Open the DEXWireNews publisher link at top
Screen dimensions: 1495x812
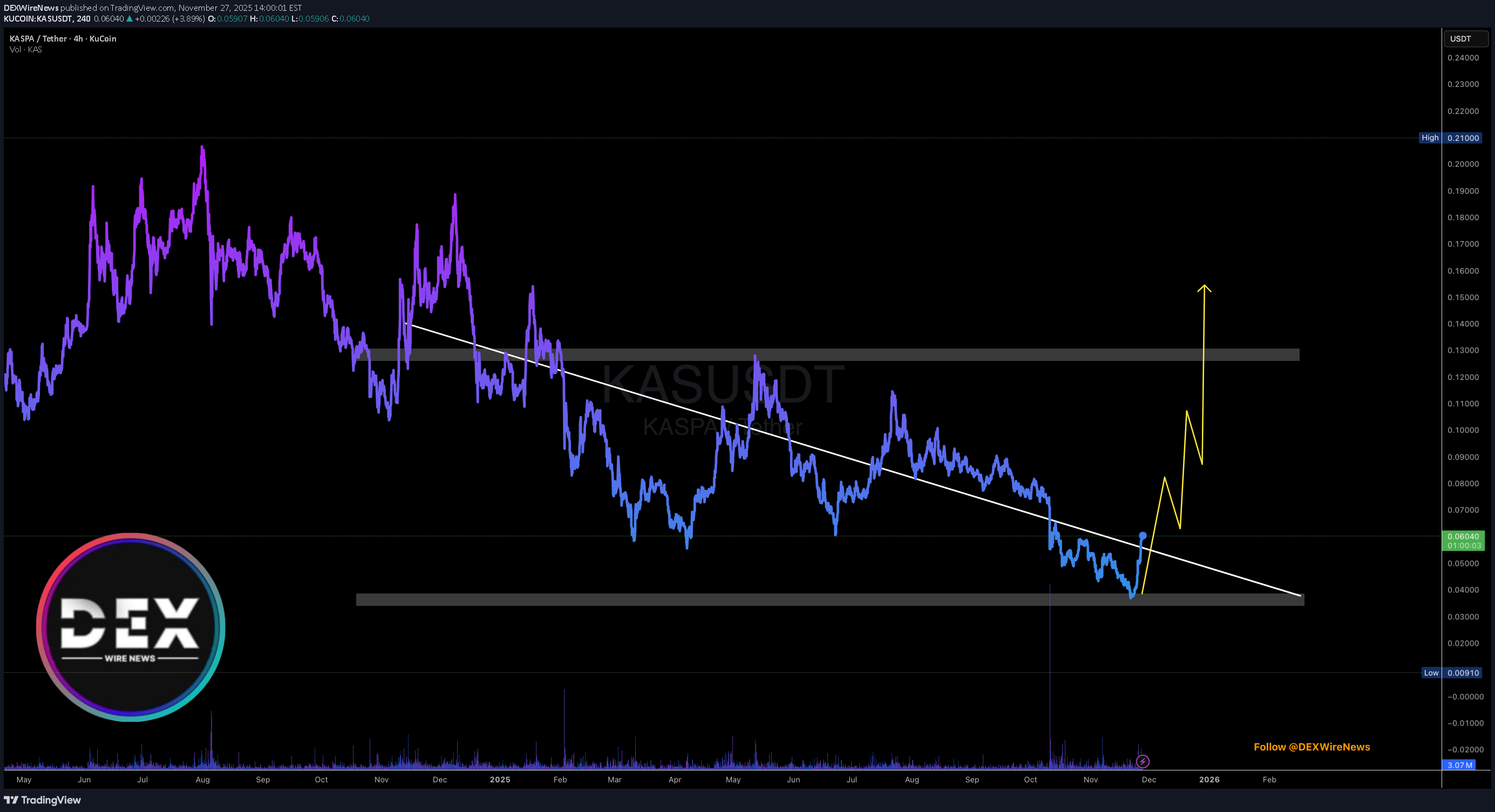[x=31, y=8]
